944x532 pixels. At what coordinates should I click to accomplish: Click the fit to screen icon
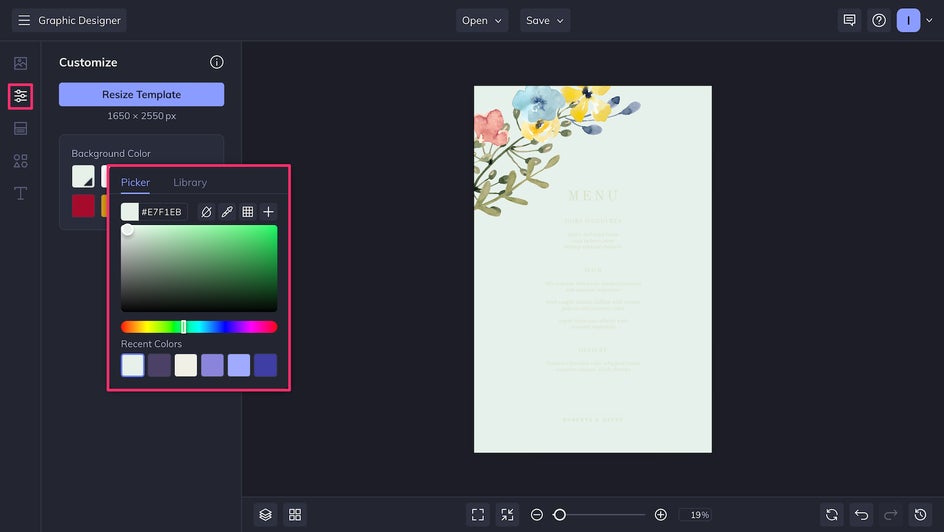[478, 515]
